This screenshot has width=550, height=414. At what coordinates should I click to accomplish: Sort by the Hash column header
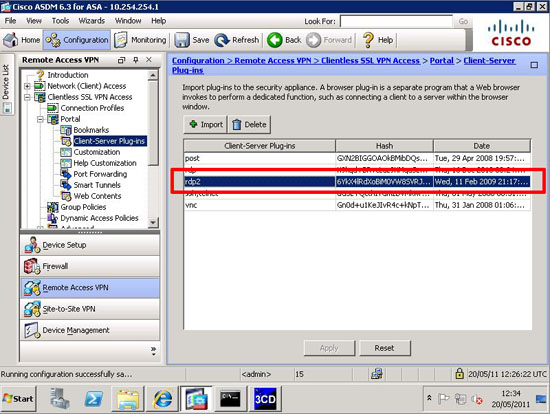(x=384, y=146)
